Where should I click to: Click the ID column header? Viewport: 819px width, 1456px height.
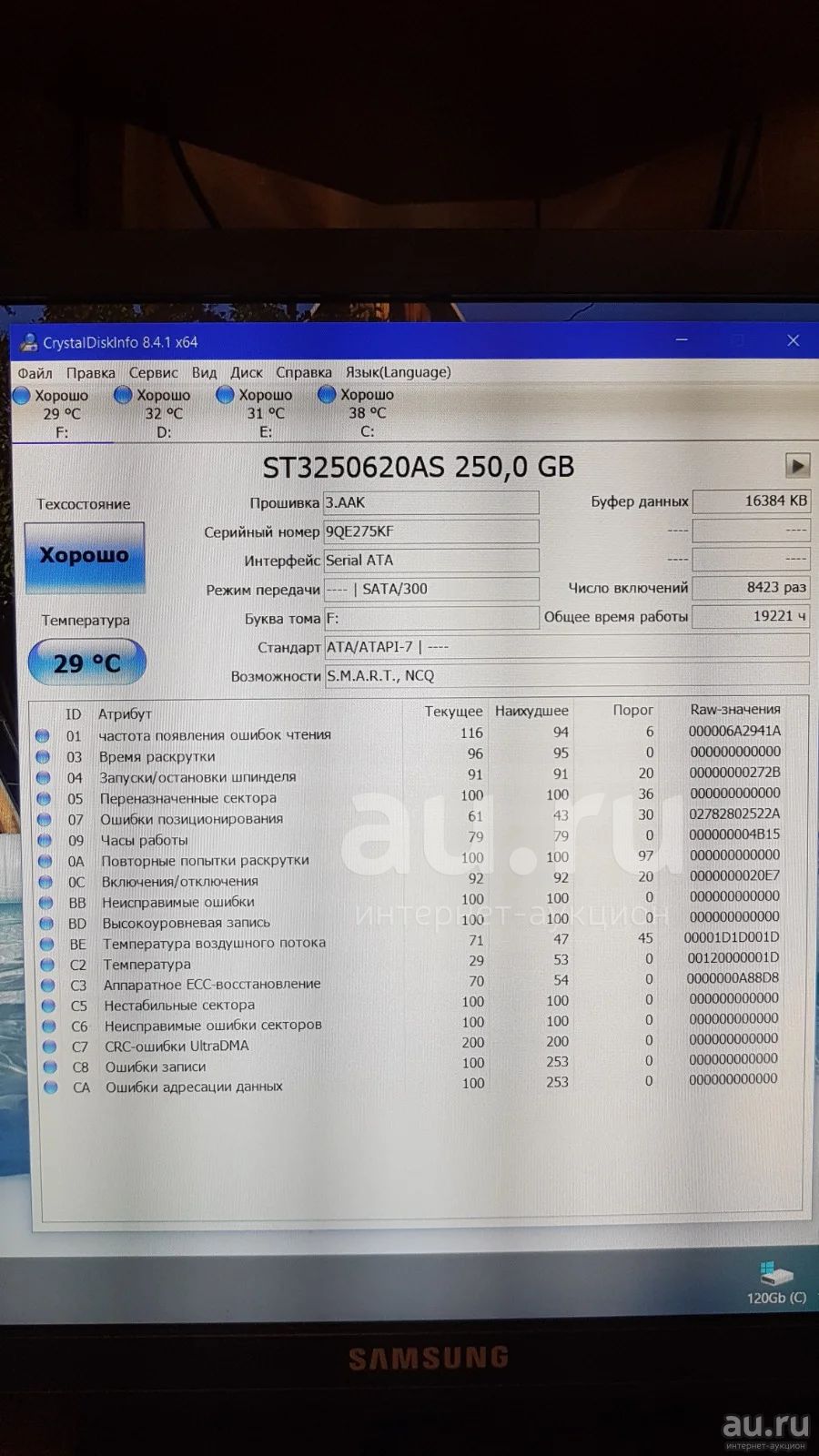click(x=73, y=714)
